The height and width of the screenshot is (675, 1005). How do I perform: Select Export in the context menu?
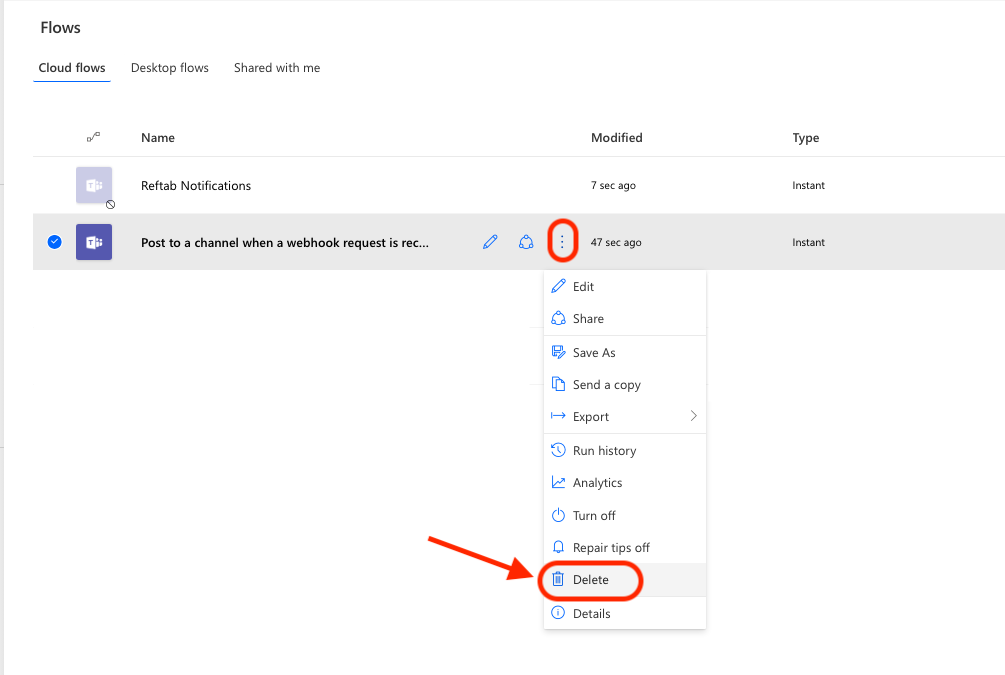(x=591, y=416)
